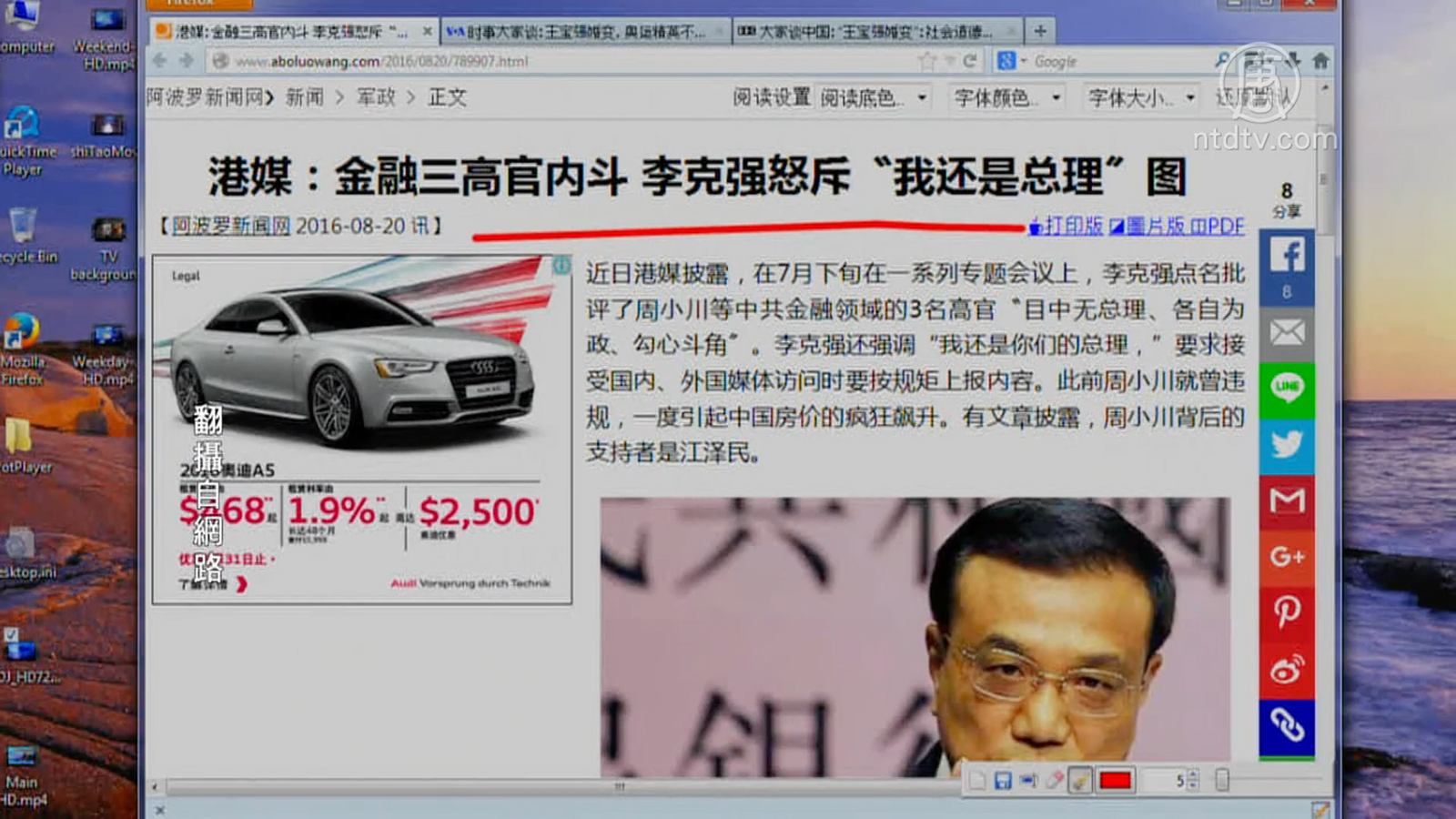Share article on Facebook
The width and height of the screenshot is (1456, 819).
point(1286,256)
